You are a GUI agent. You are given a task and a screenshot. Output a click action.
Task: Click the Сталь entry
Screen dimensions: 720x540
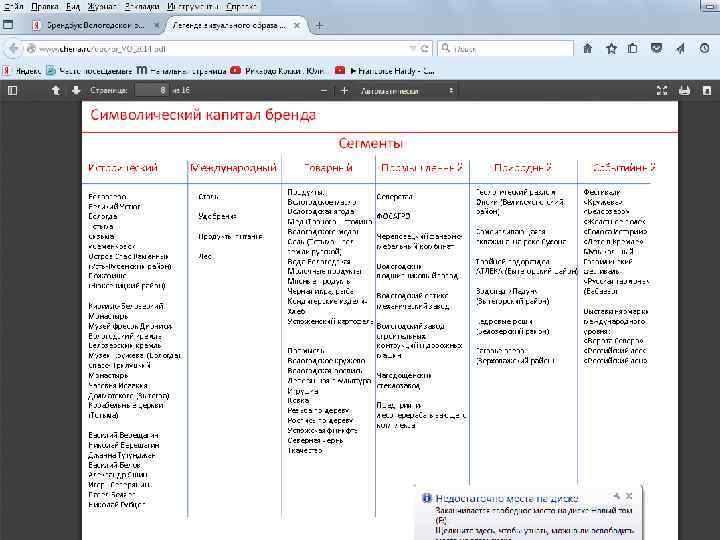point(208,197)
